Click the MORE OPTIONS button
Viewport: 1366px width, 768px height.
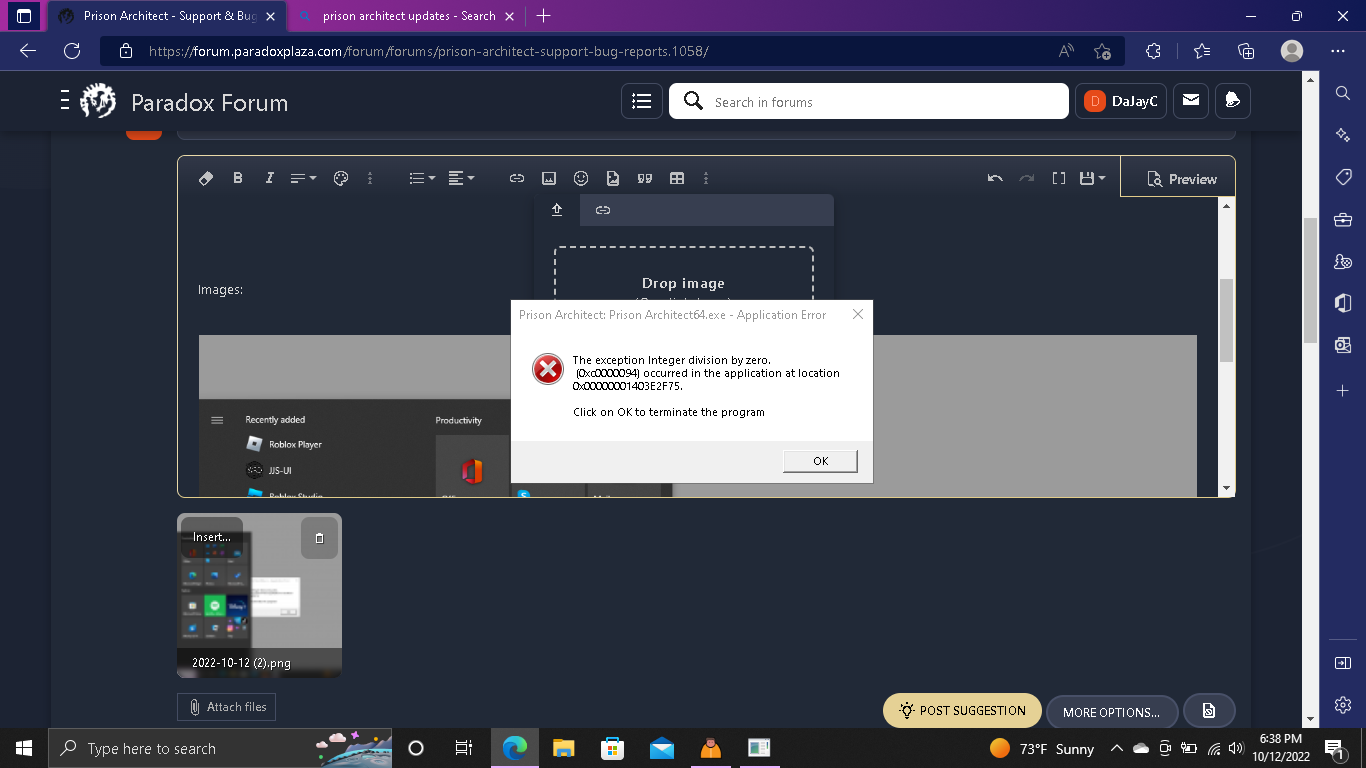(x=1111, y=712)
